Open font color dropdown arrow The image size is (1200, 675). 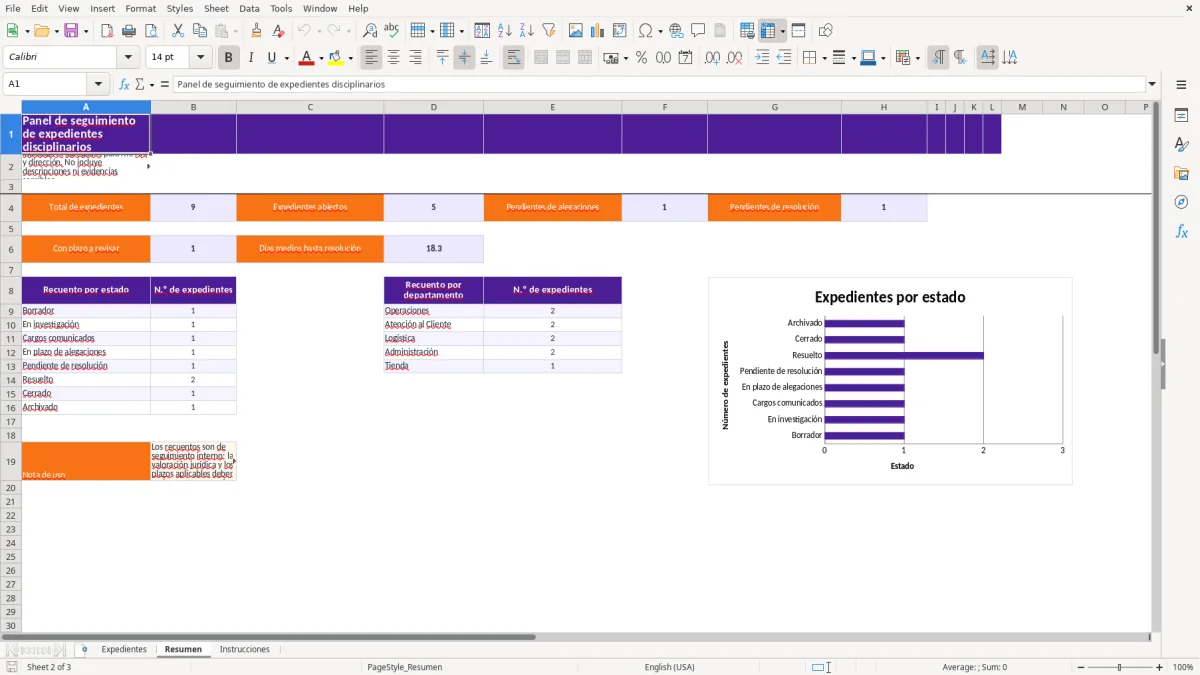(x=320, y=58)
